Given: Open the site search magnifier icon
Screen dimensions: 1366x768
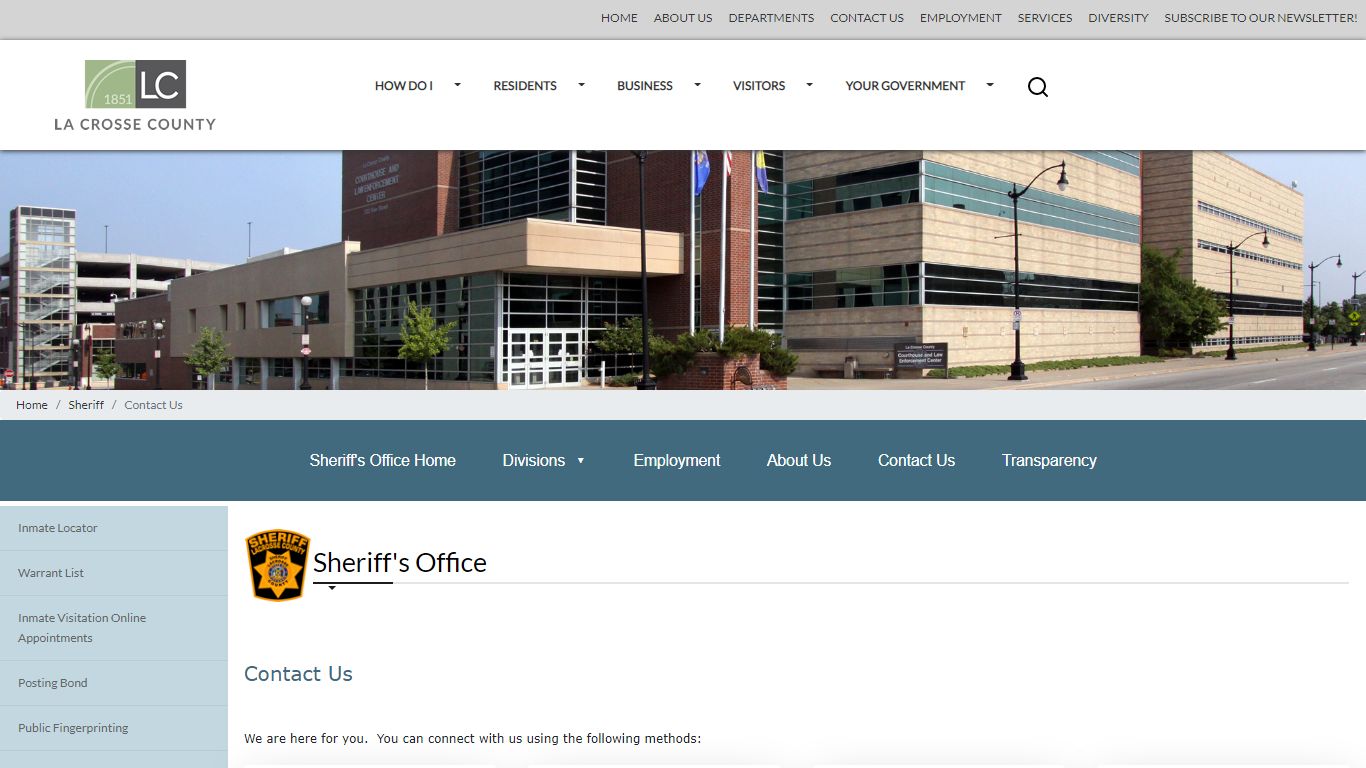Looking at the screenshot, I should tap(1038, 87).
